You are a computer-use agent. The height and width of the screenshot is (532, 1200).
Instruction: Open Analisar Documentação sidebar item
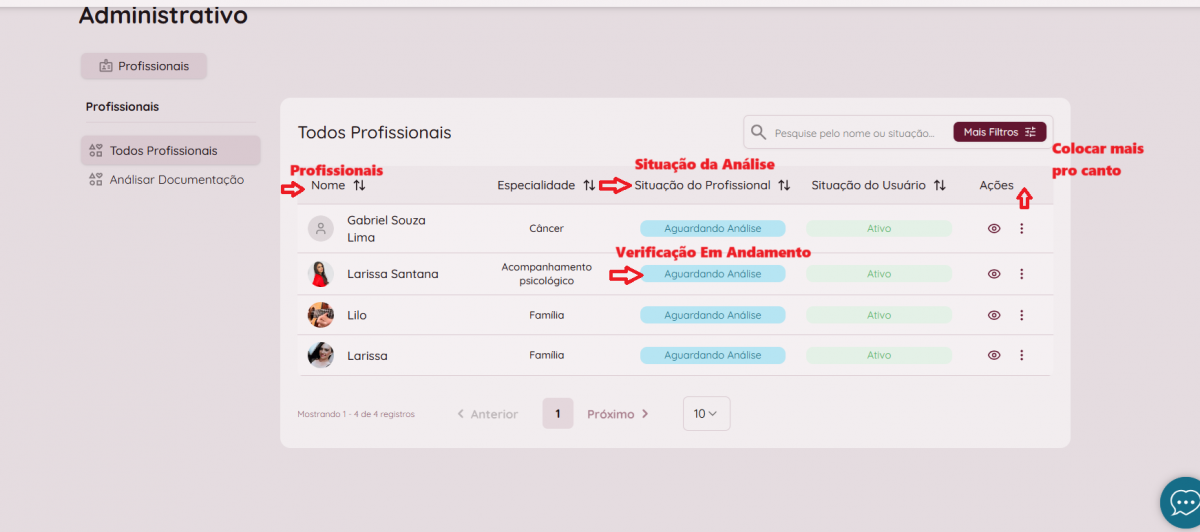coord(176,180)
